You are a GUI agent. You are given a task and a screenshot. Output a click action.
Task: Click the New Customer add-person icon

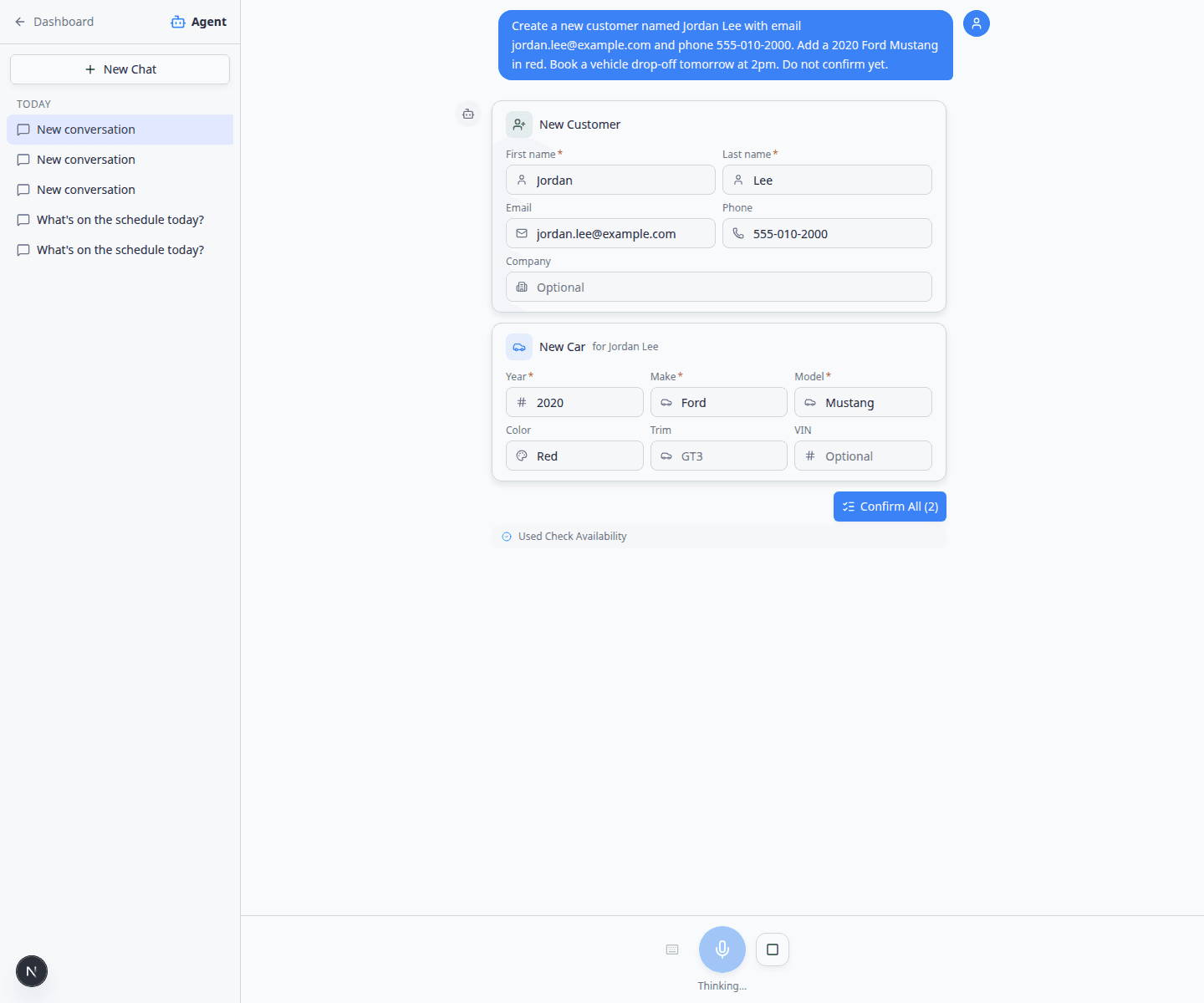[519, 125]
